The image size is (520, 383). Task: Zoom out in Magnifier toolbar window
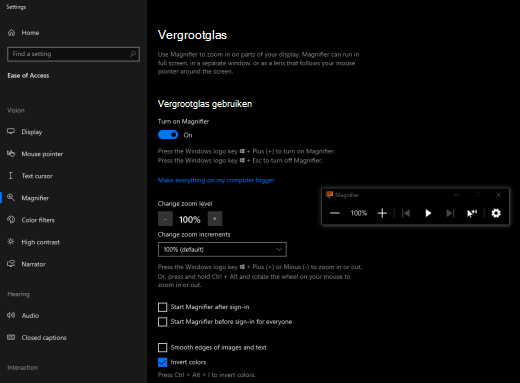tap(335, 213)
